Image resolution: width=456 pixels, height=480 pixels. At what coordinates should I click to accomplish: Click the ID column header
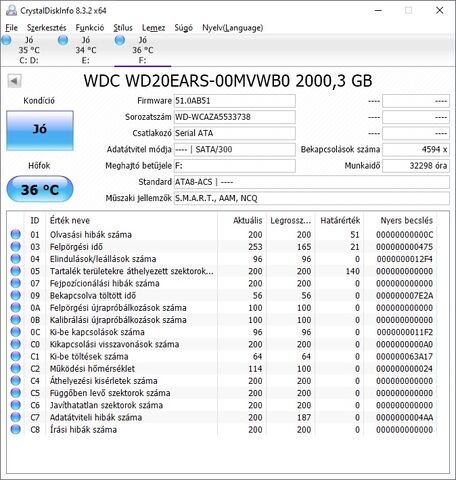tap(35, 220)
